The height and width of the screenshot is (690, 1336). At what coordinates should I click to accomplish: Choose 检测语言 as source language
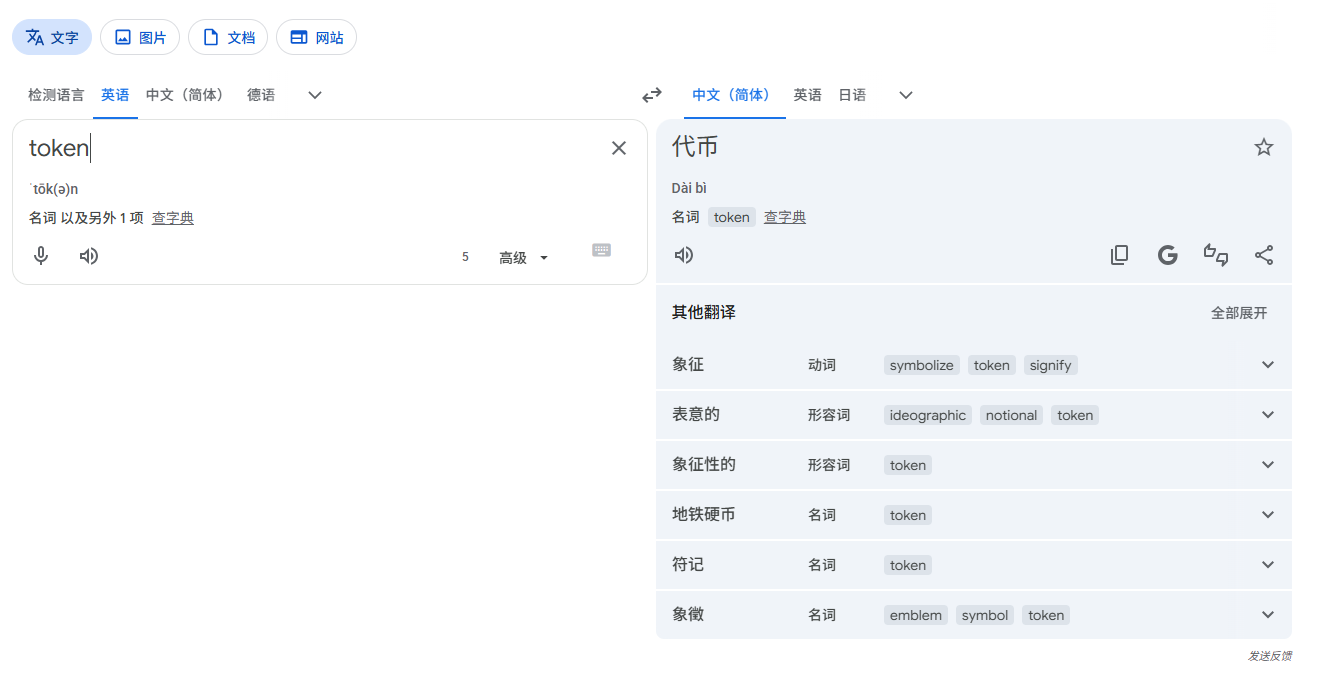coord(56,95)
